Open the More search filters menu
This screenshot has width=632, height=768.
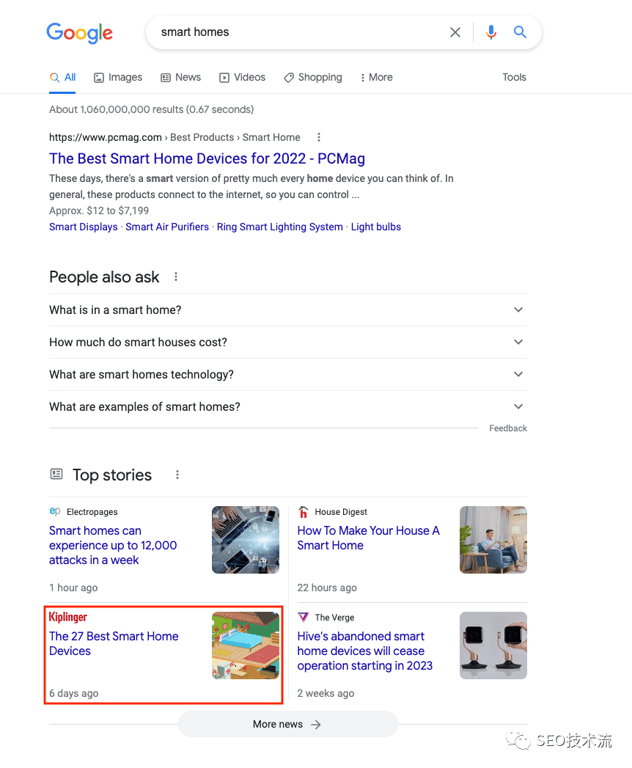[x=377, y=77]
